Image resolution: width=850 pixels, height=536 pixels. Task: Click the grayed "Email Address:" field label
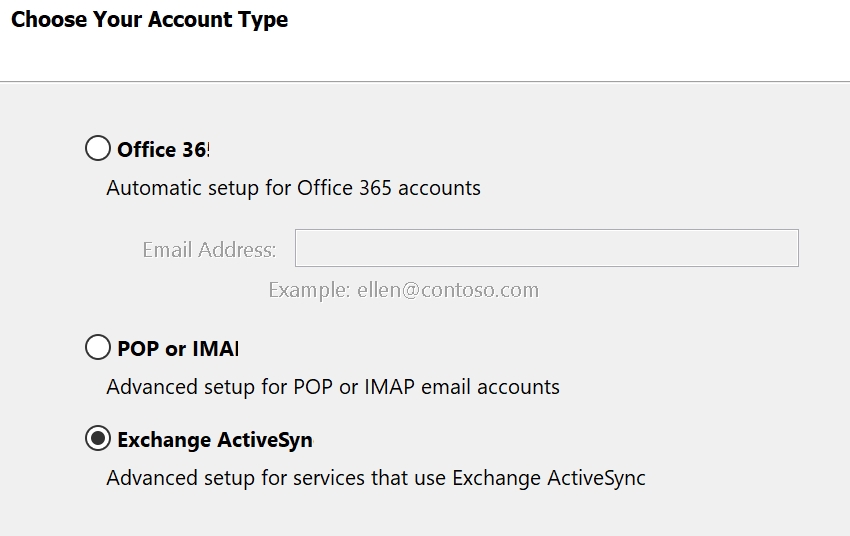coord(209,250)
